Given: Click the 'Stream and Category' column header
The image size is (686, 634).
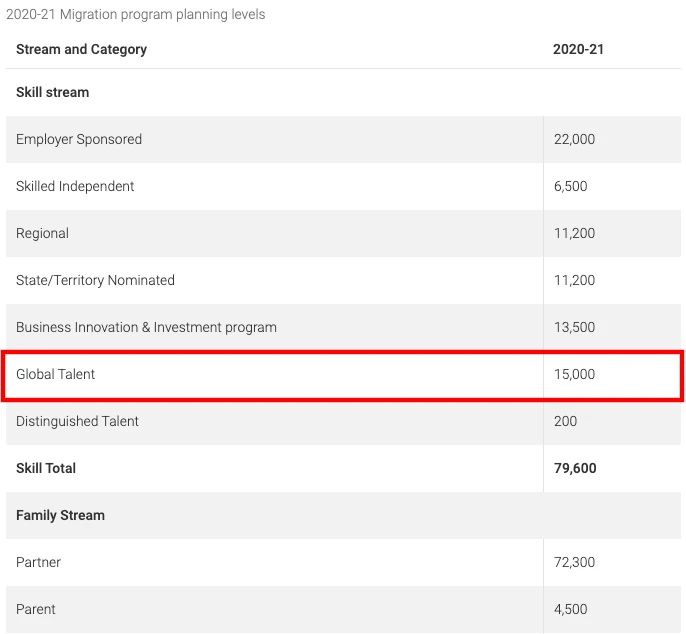Looking at the screenshot, I should click(x=81, y=49).
